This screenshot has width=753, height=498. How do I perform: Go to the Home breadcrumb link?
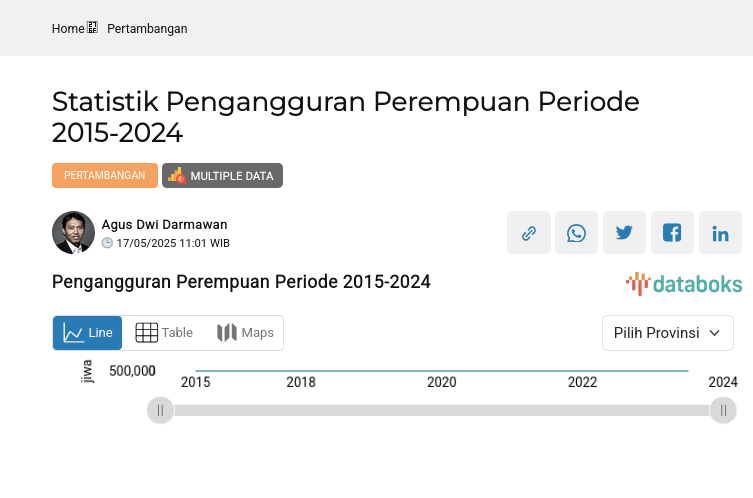68,29
